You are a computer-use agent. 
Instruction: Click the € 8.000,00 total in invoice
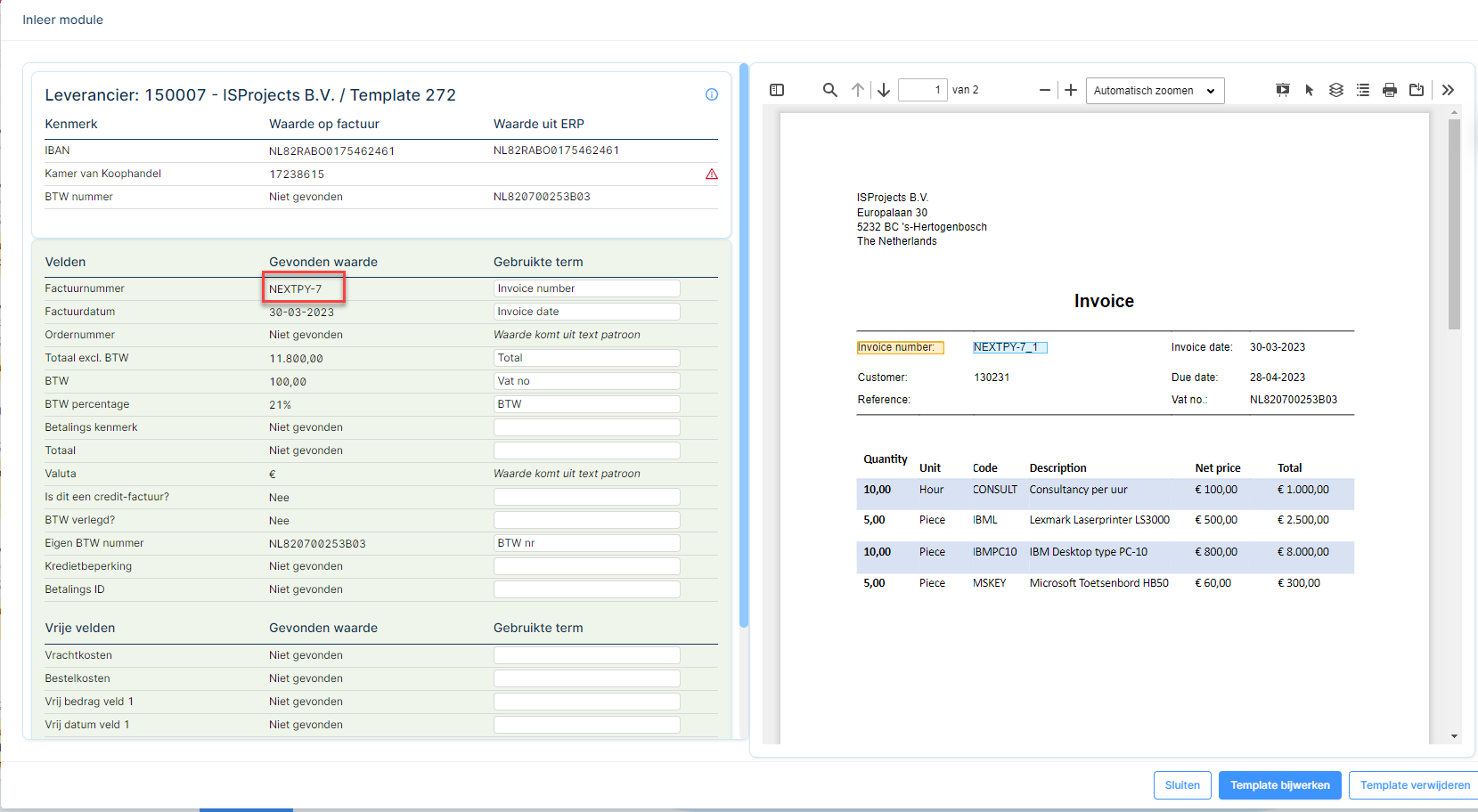1302,552
